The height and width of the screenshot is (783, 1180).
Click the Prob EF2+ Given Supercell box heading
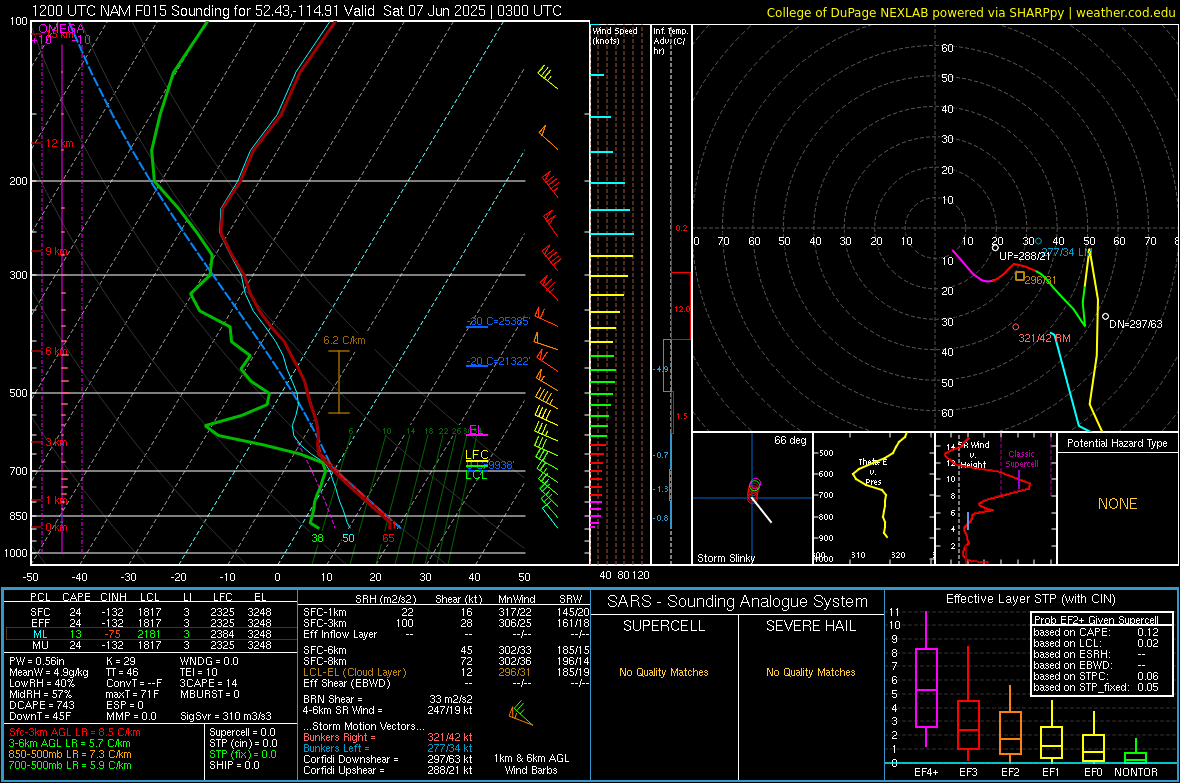[x=1096, y=620]
